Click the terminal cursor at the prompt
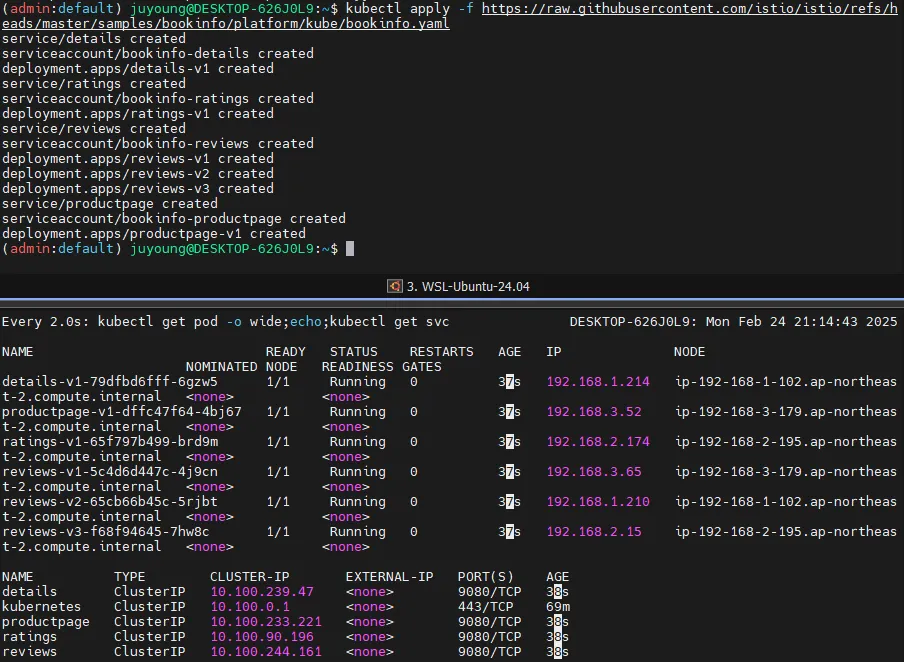 [350, 249]
